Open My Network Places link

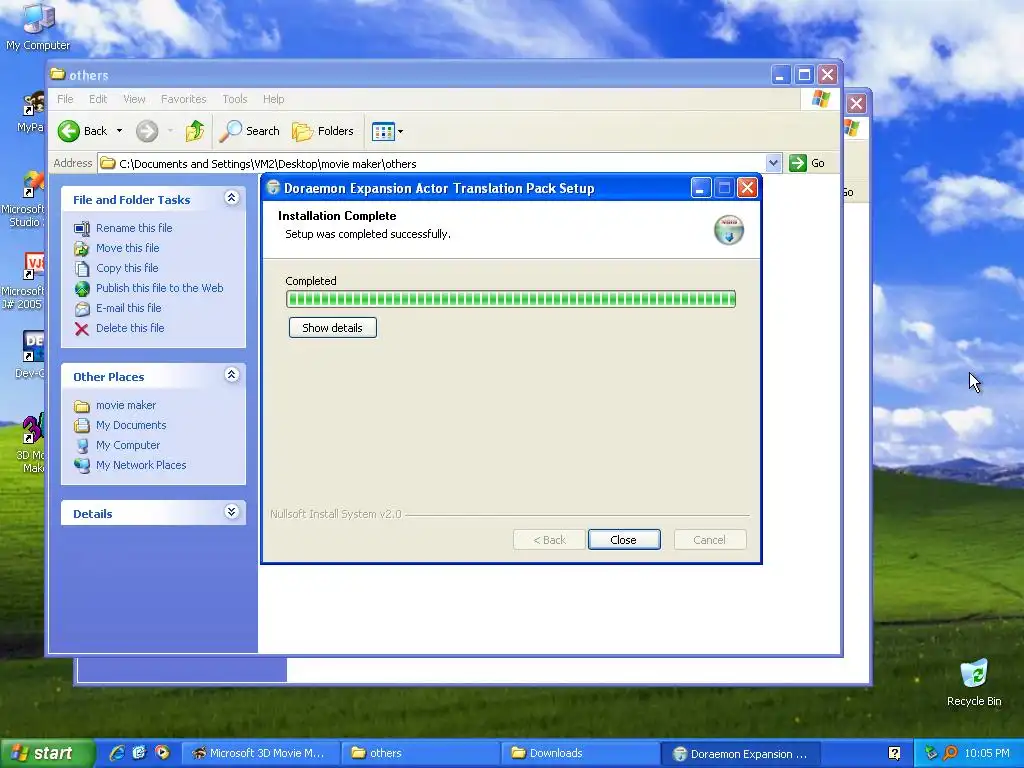[141, 466]
